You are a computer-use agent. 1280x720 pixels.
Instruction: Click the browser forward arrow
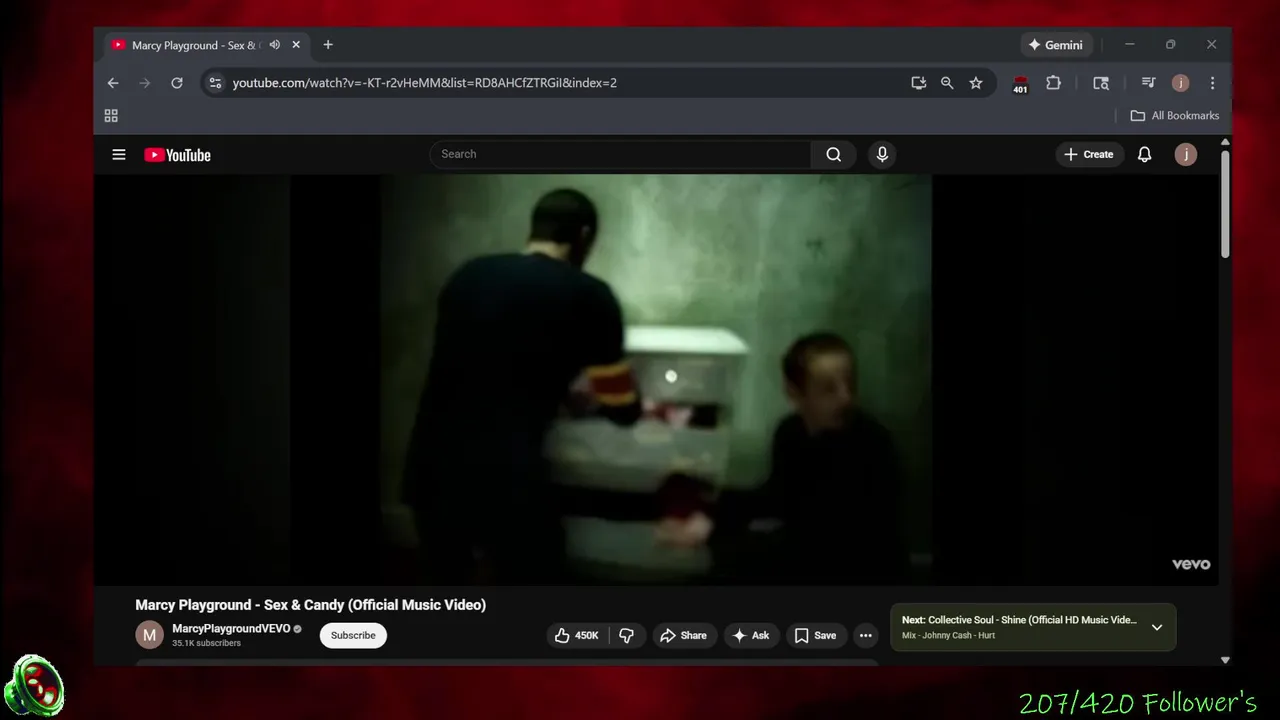tap(145, 83)
